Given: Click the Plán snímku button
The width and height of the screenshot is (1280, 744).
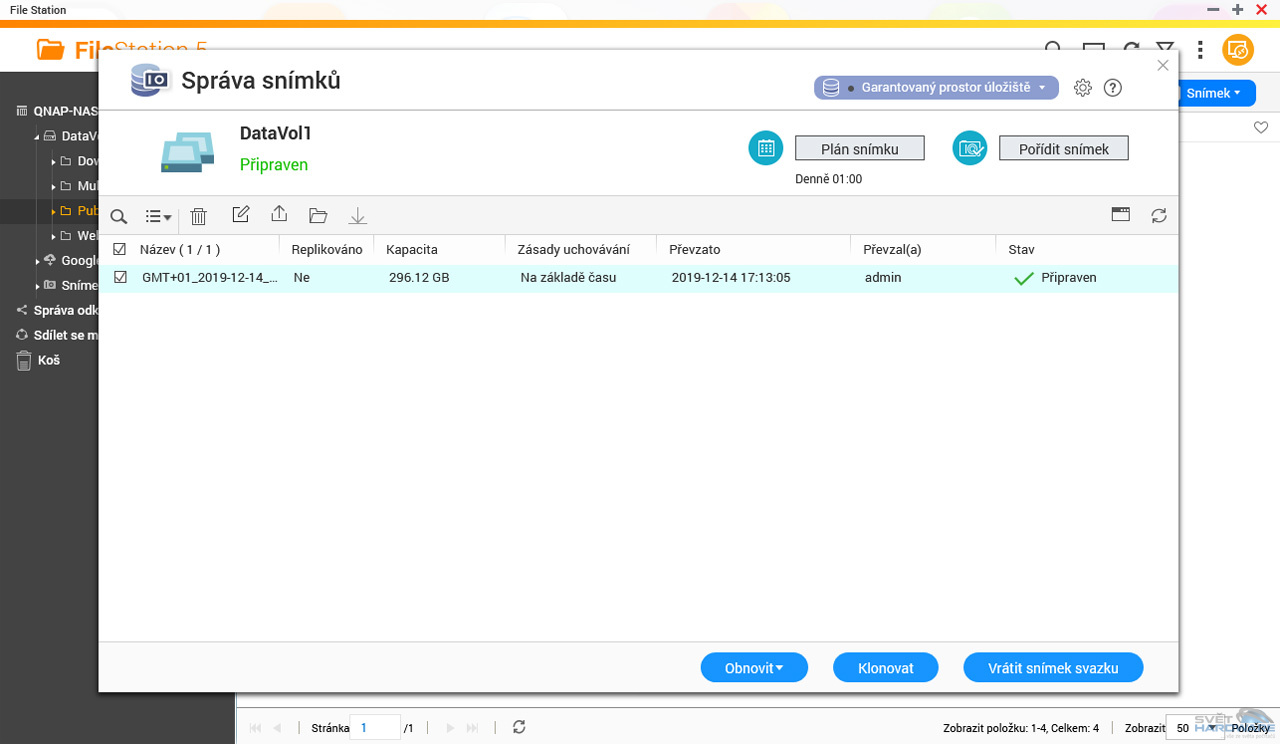Looking at the screenshot, I should tap(859, 149).
